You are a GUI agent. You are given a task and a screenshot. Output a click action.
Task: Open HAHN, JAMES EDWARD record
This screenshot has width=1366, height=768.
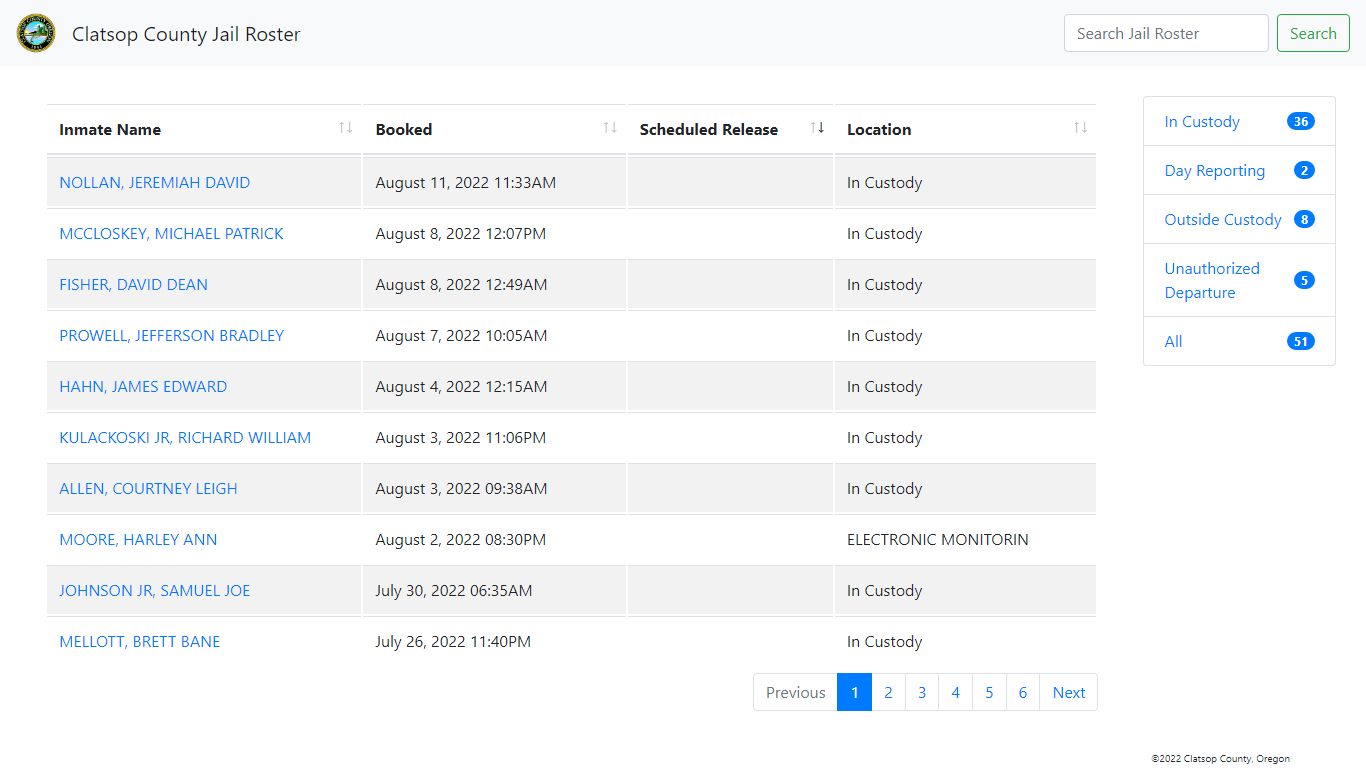[143, 387]
